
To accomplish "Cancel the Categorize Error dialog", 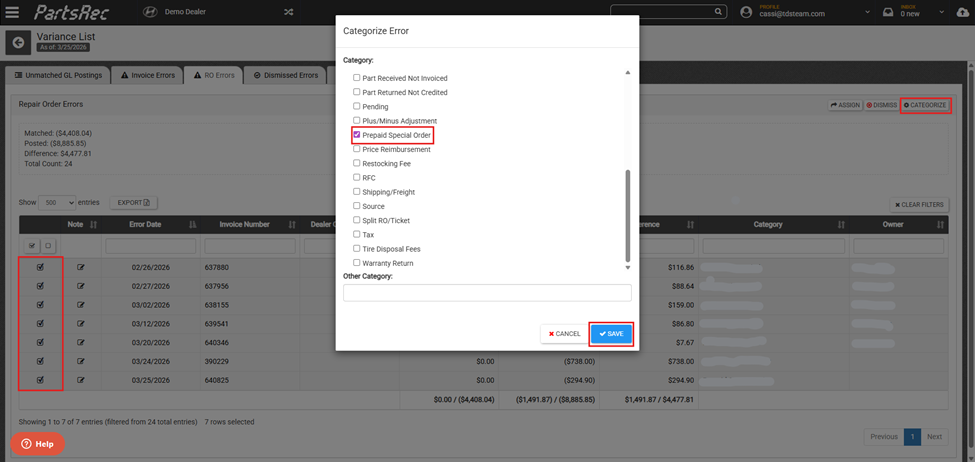I will point(565,334).
